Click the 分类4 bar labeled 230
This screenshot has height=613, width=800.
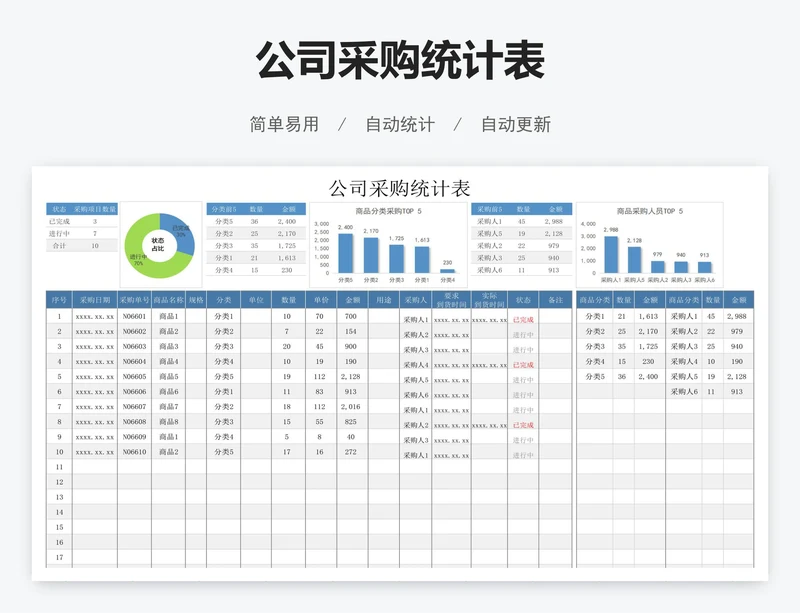447,271
